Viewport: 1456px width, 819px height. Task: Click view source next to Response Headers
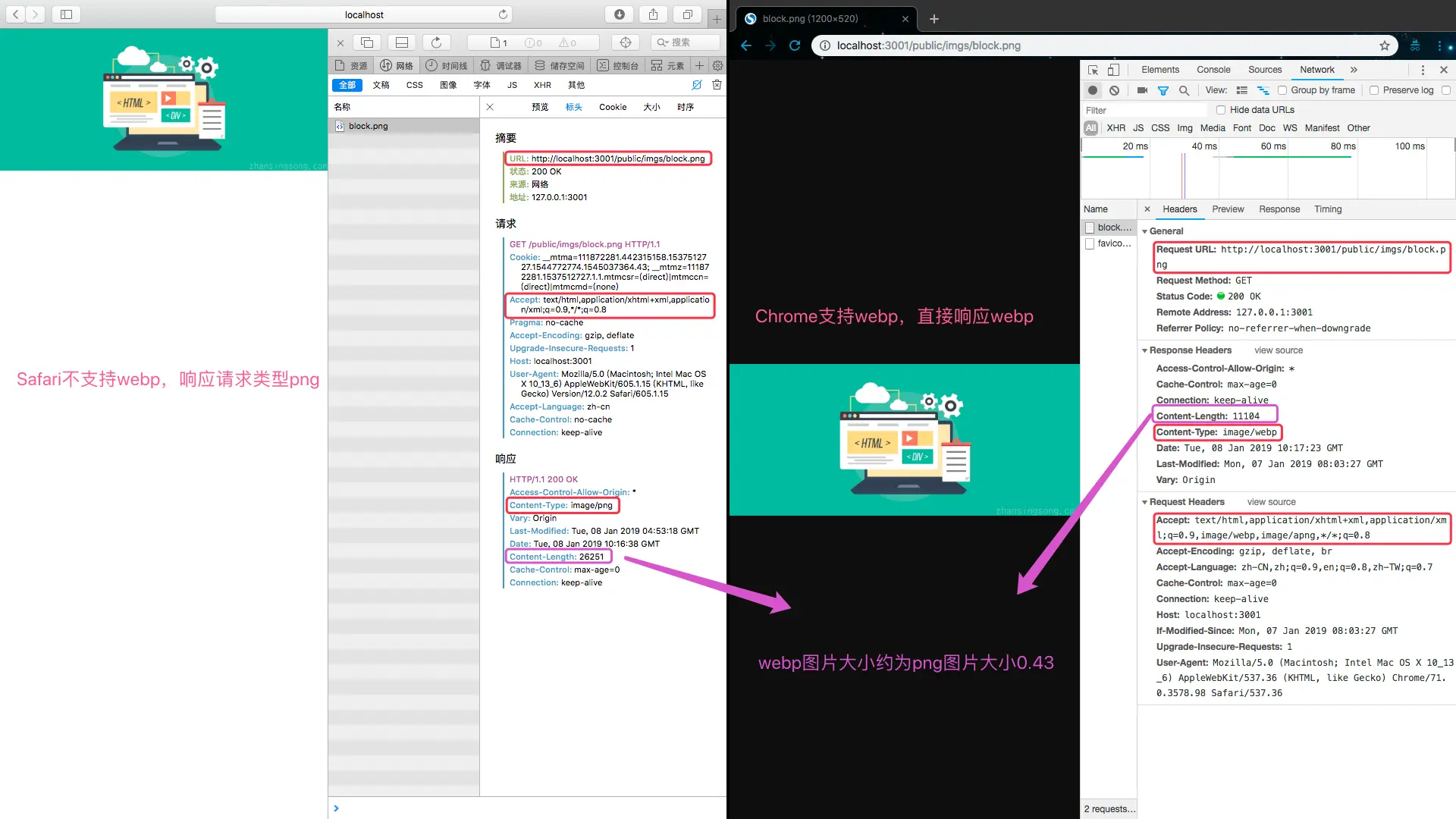click(1279, 350)
